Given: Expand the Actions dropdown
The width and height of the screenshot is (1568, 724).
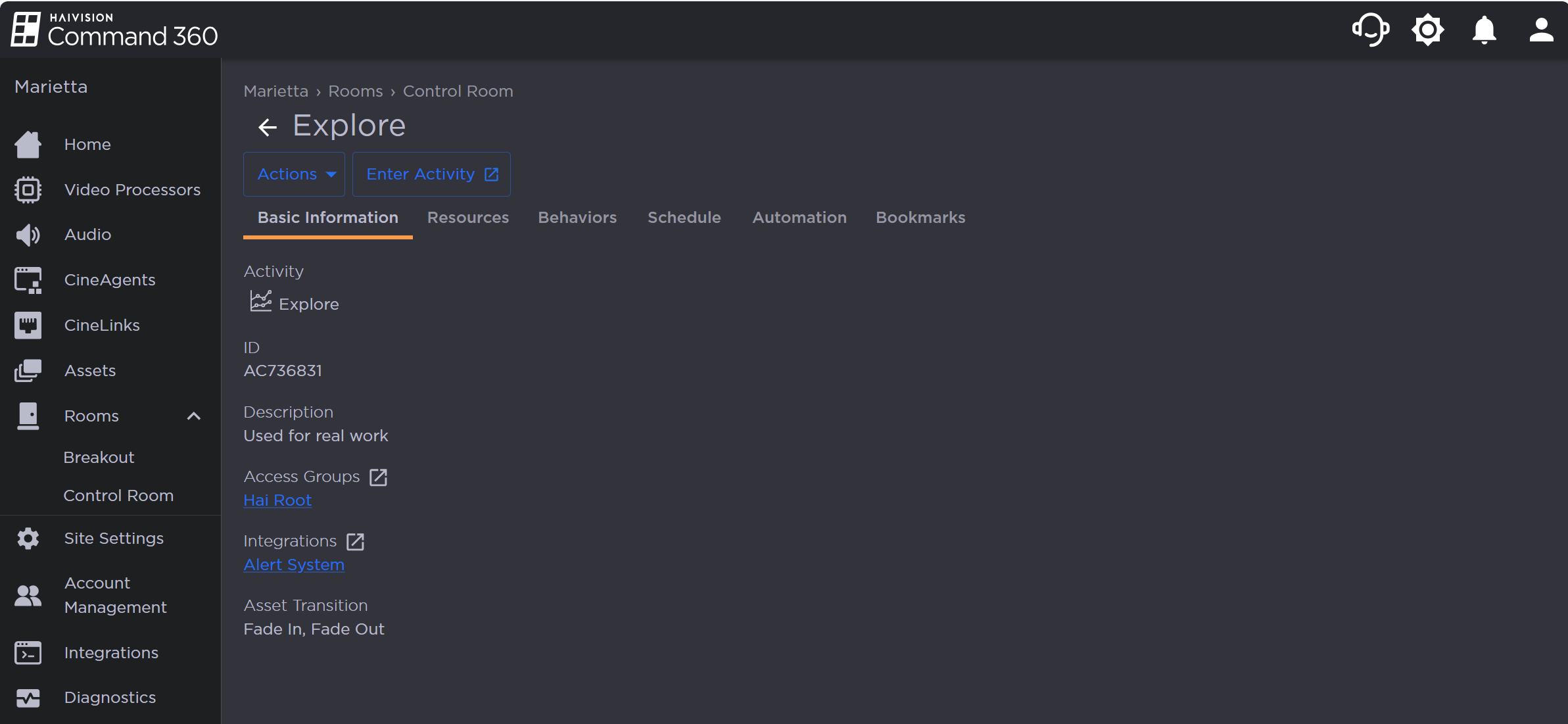Looking at the screenshot, I should 294,174.
